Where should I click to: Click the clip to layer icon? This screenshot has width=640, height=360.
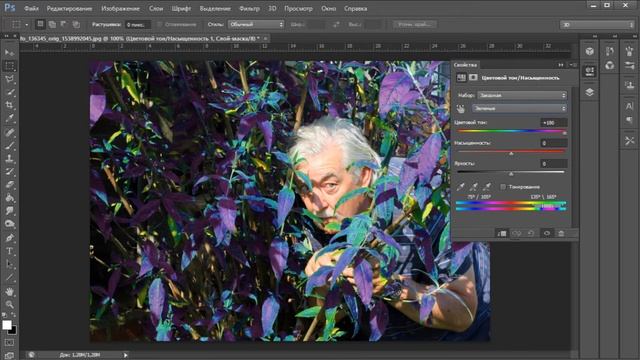(x=502, y=233)
